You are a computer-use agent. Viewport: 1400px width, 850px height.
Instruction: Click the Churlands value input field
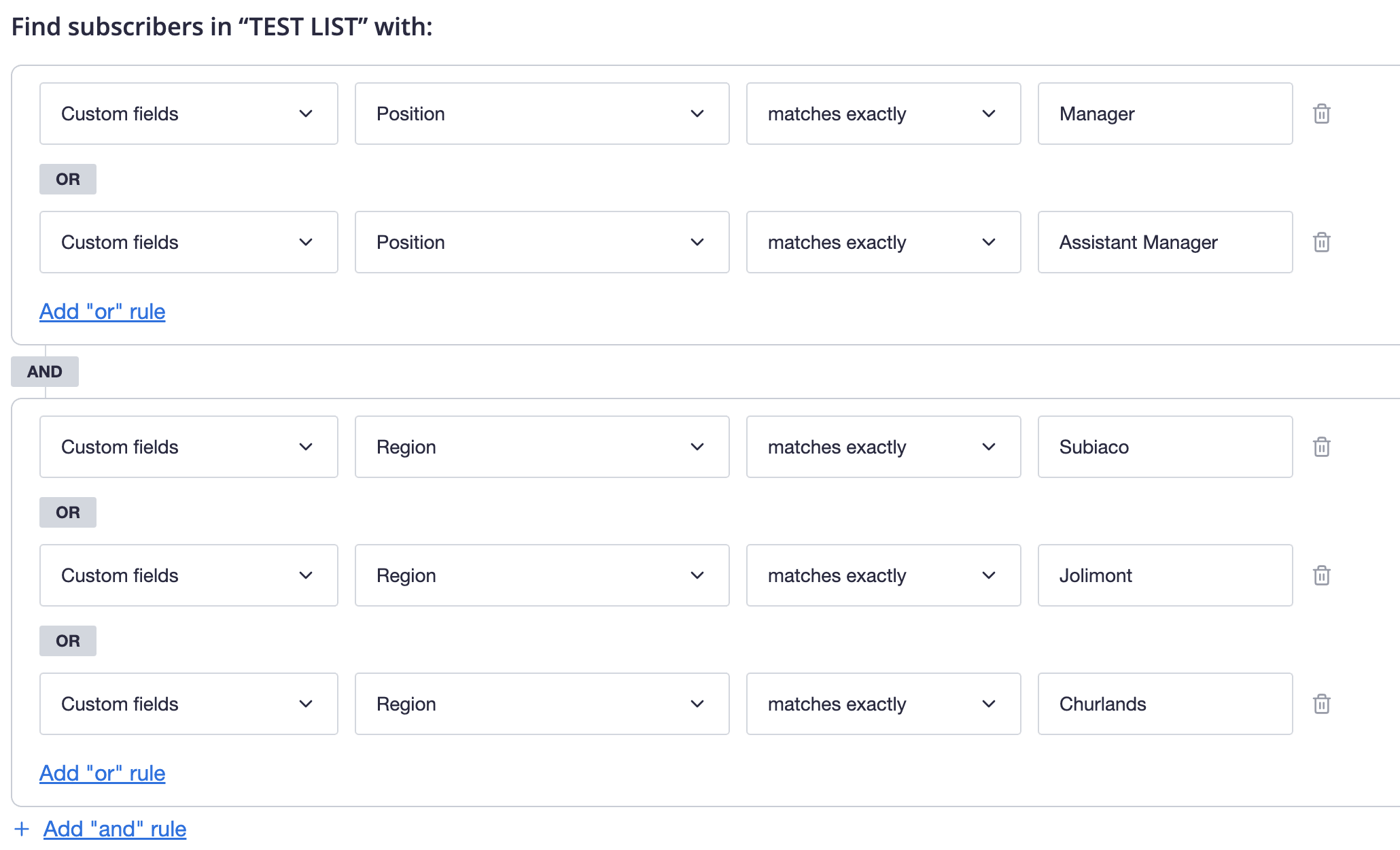[x=1164, y=704]
